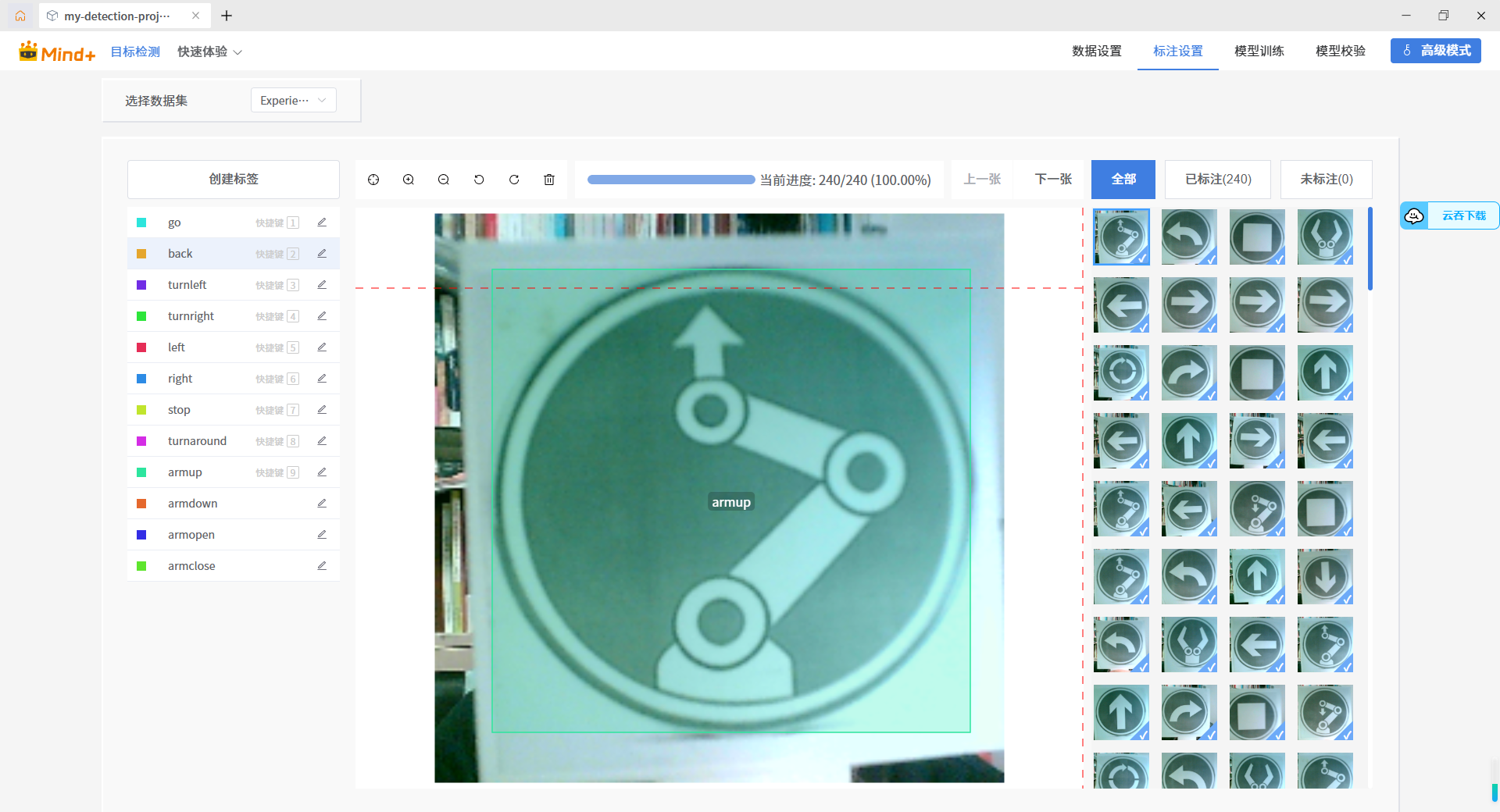Click the edit pencil for the armdown label
The image size is (1500, 812).
click(x=322, y=504)
